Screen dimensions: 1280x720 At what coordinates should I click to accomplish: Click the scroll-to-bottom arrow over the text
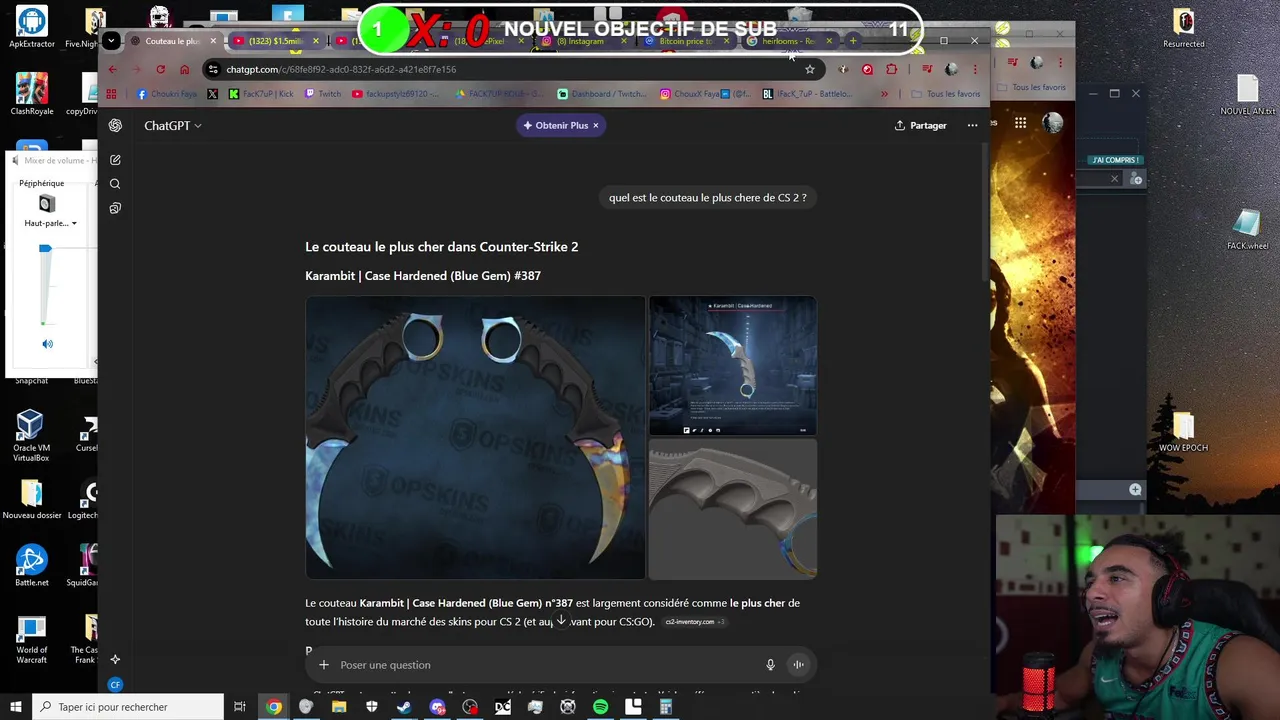tap(561, 621)
